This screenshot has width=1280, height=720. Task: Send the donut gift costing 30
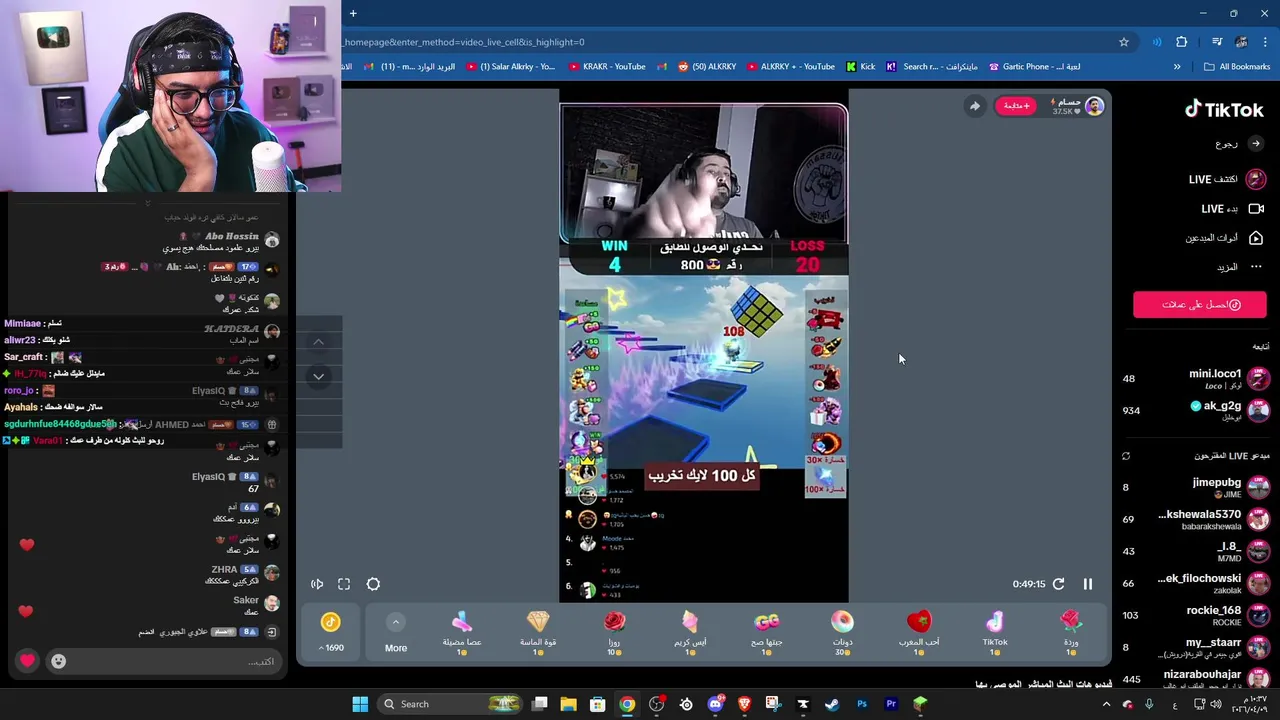[842, 633]
